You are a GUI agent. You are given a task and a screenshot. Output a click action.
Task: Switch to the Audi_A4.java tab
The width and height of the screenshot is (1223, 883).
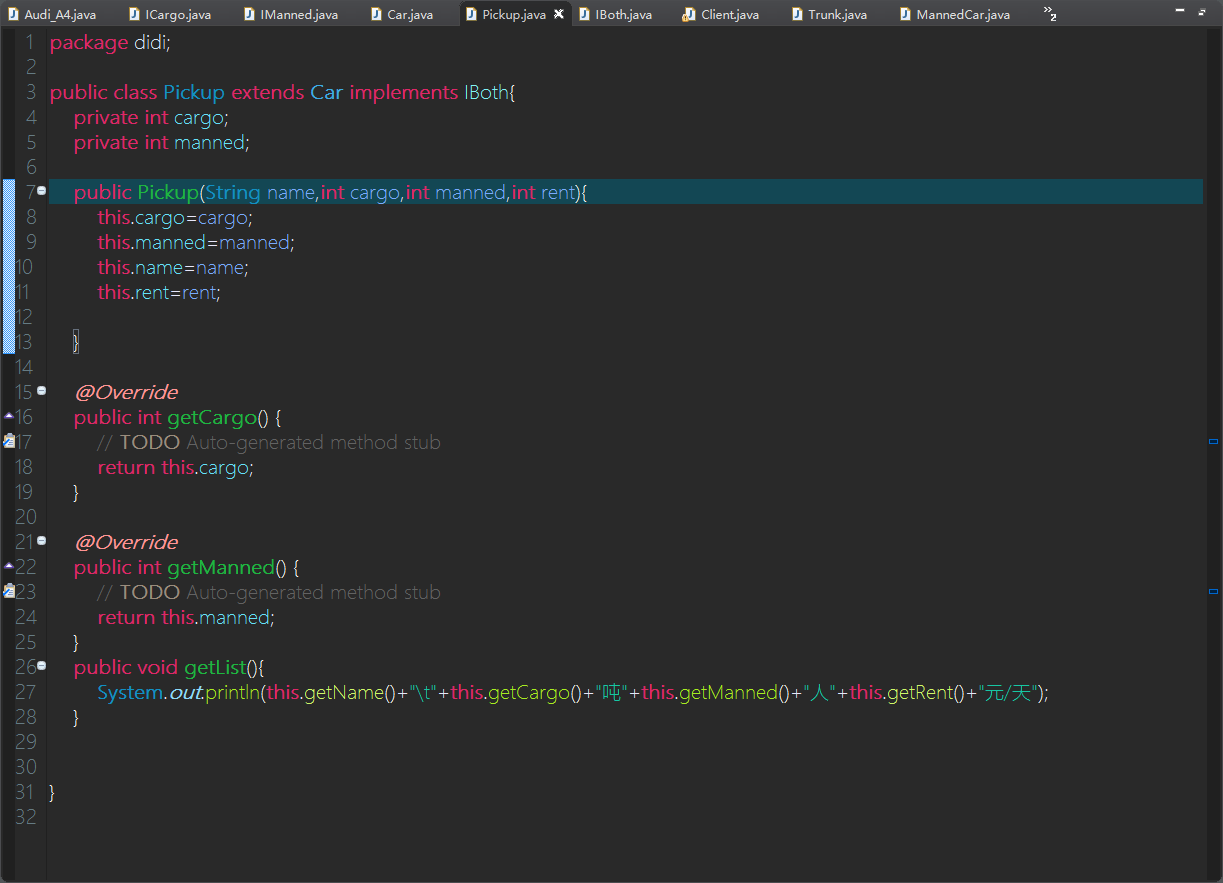coord(59,15)
